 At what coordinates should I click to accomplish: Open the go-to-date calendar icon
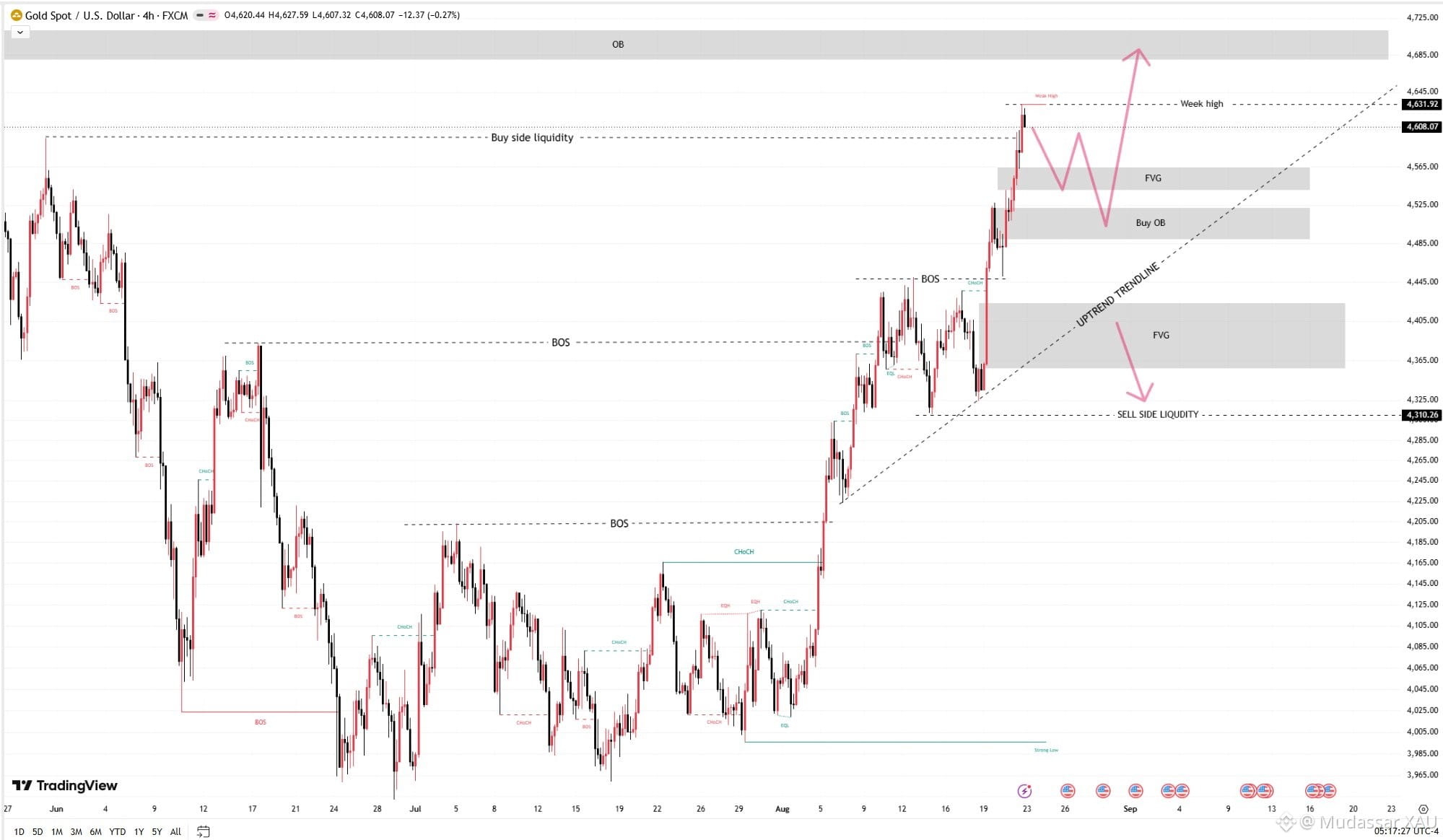point(203,831)
